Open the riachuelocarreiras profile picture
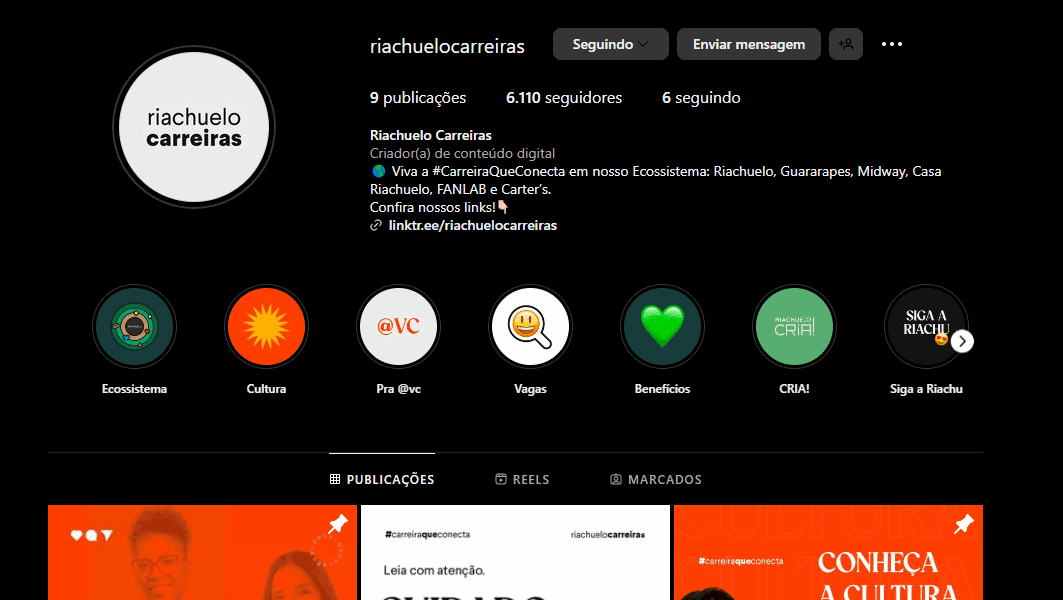 point(192,127)
